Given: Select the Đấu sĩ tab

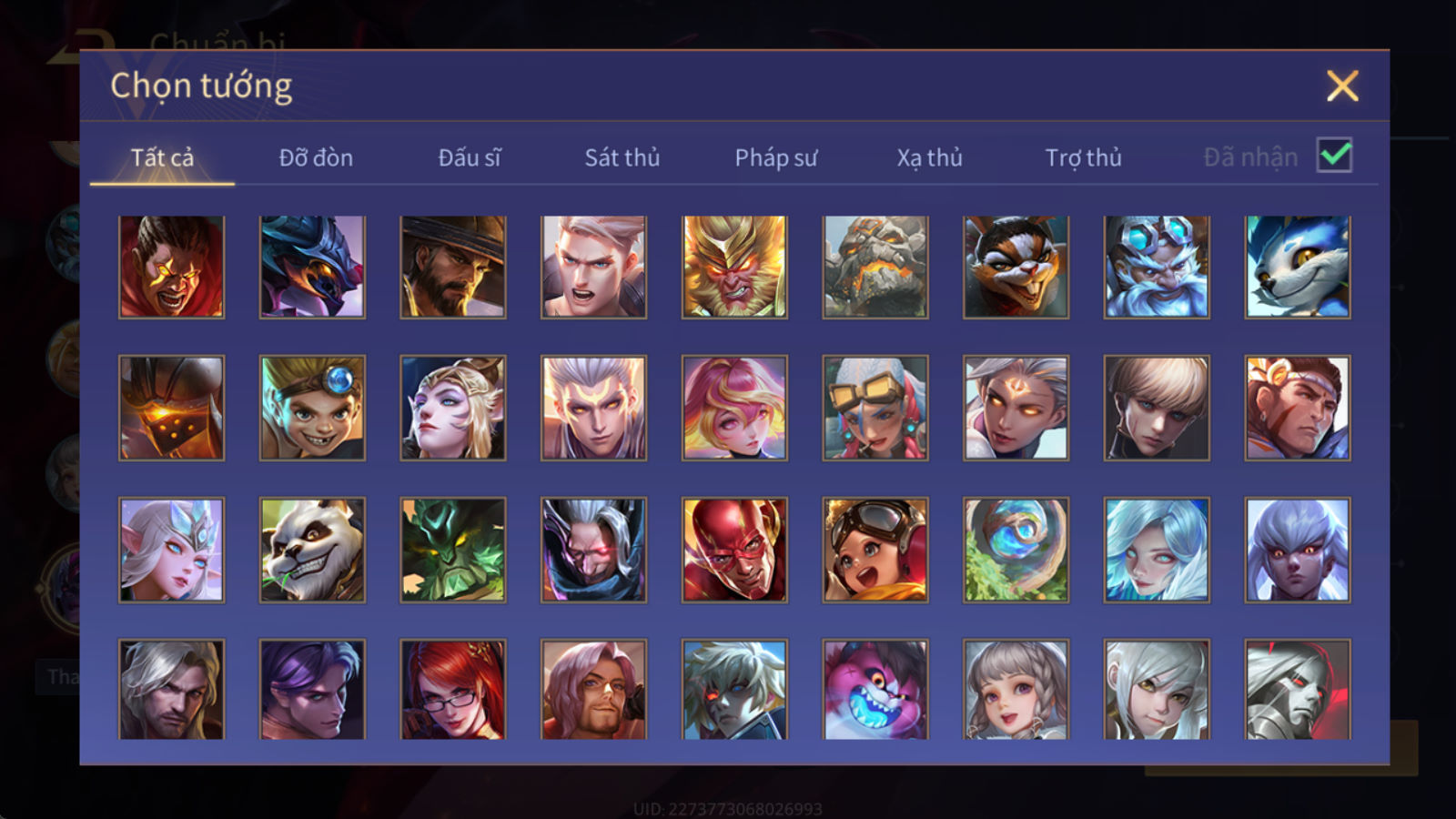Looking at the screenshot, I should (x=470, y=157).
